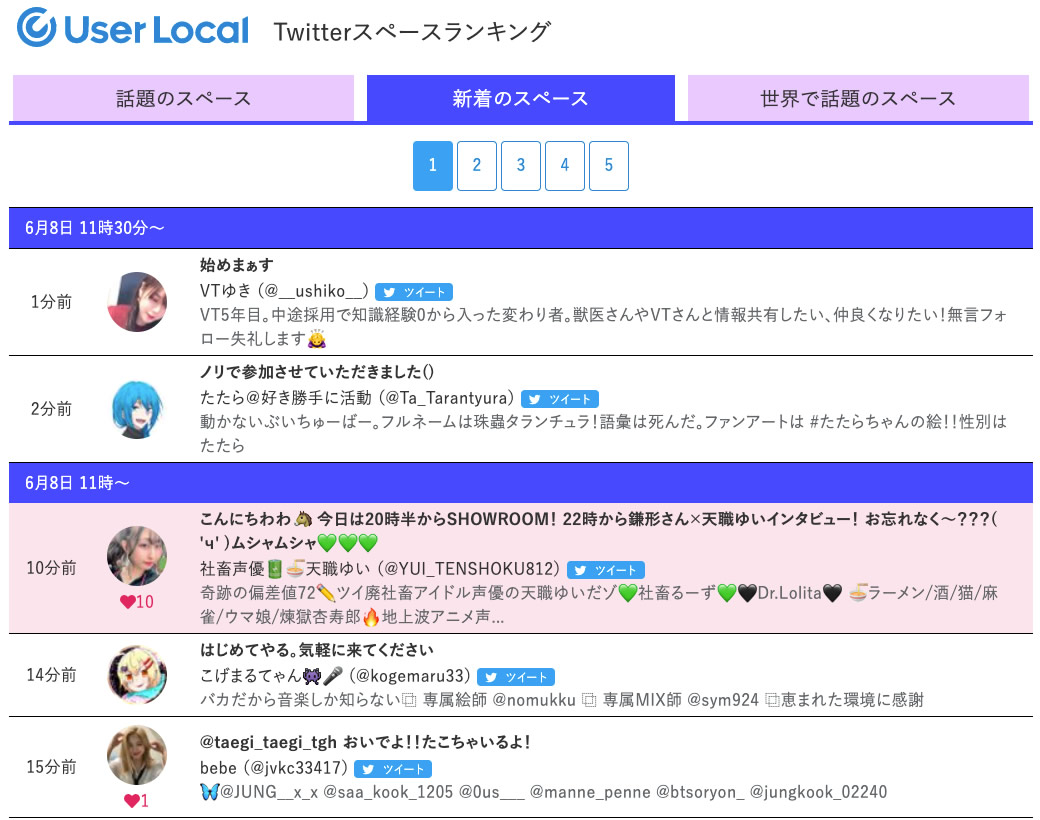Screen dimensions: 1040x820
Task: Click the bio starting バカだから音楽しか知らない
Action: 562,699
